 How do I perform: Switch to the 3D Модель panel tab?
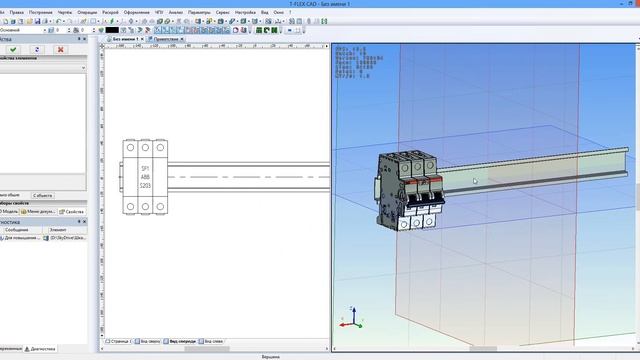pyautogui.click(x=9, y=211)
